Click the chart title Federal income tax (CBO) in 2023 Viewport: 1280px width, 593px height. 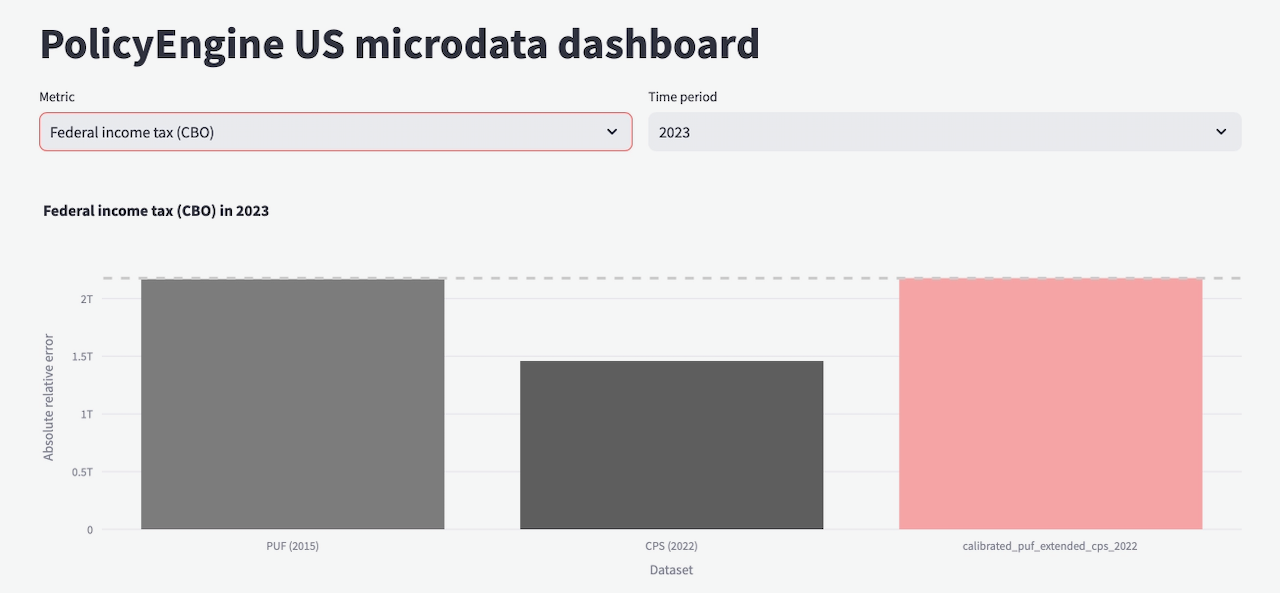[156, 211]
